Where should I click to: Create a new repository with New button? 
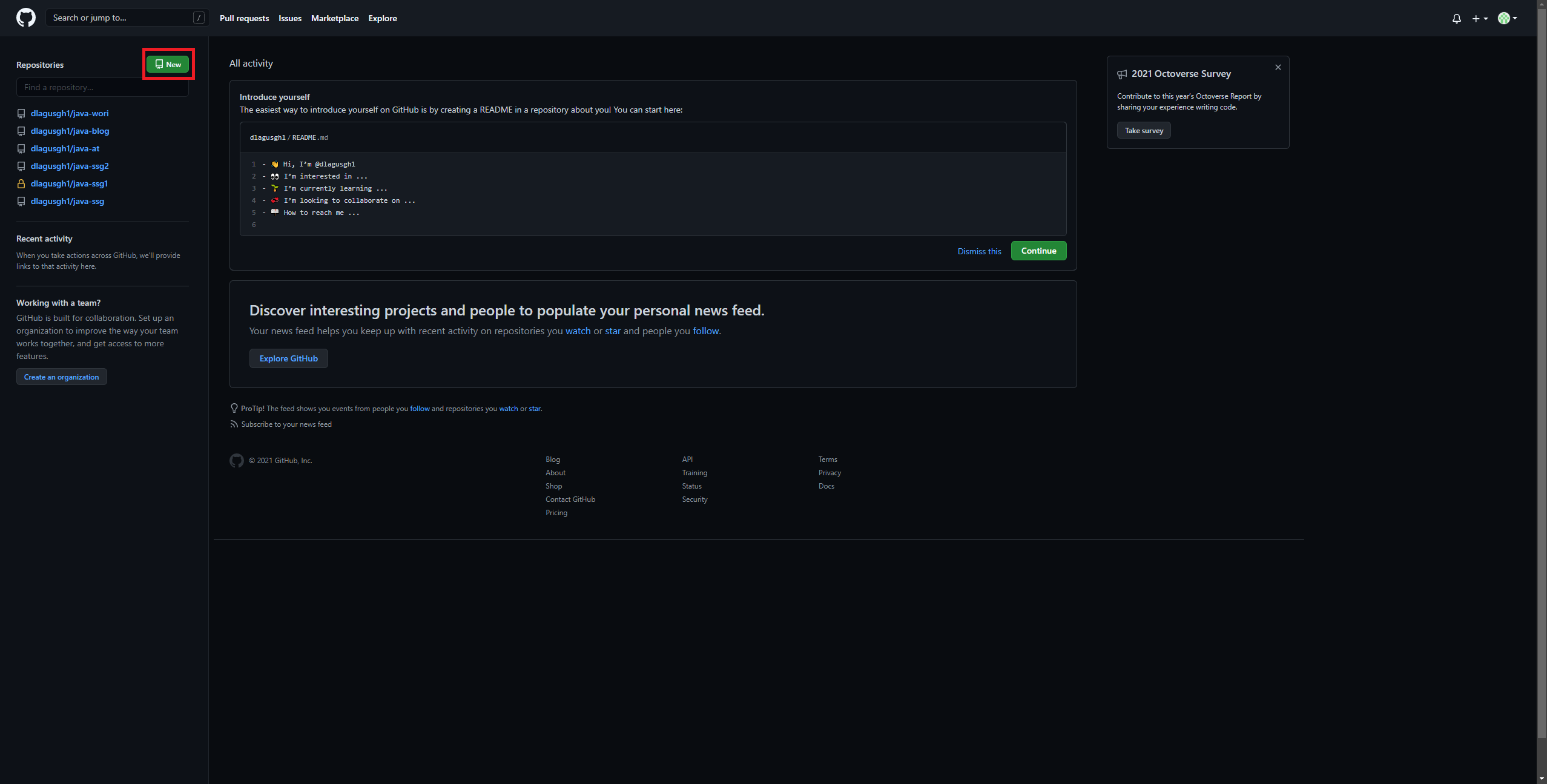pos(168,64)
